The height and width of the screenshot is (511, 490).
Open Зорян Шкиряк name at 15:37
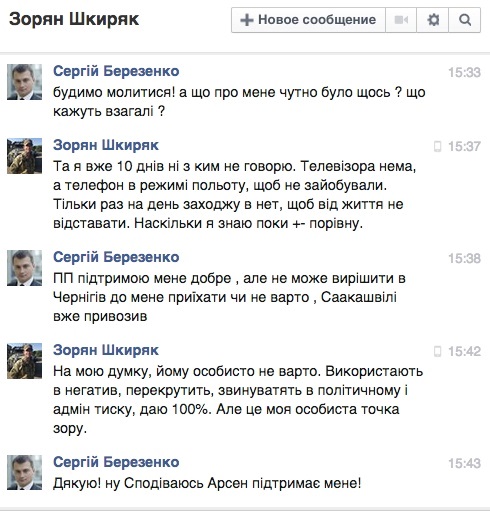[106, 145]
